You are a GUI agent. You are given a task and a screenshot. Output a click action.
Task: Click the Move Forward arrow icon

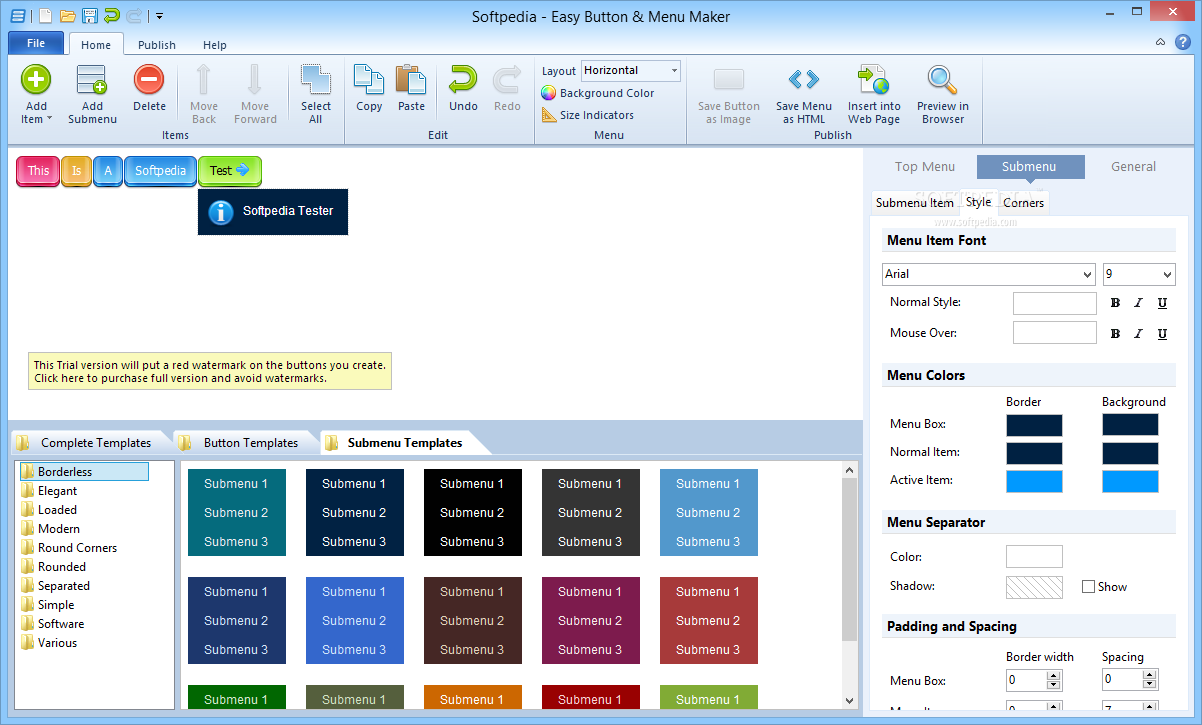pyautogui.click(x=255, y=80)
